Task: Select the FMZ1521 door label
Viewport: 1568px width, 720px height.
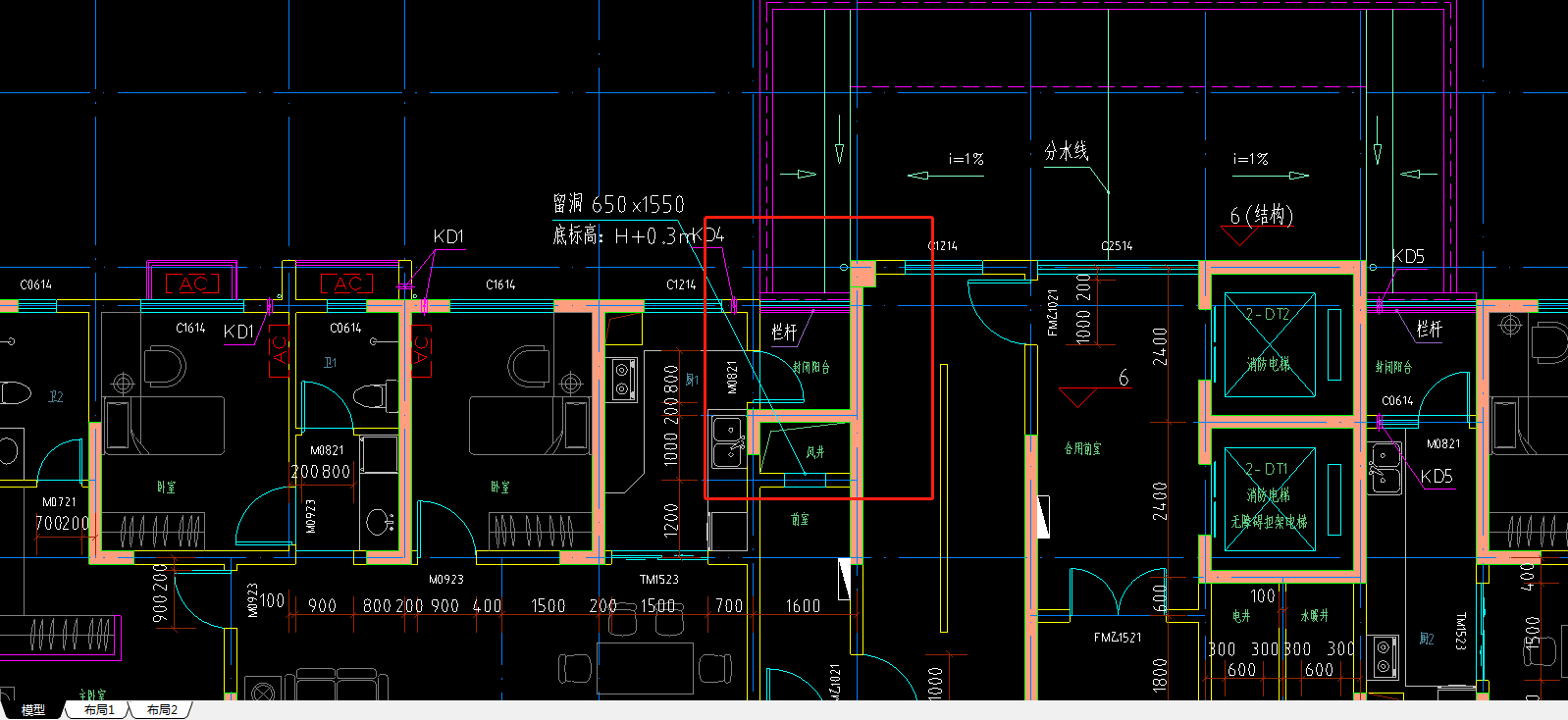Action: tap(1118, 638)
